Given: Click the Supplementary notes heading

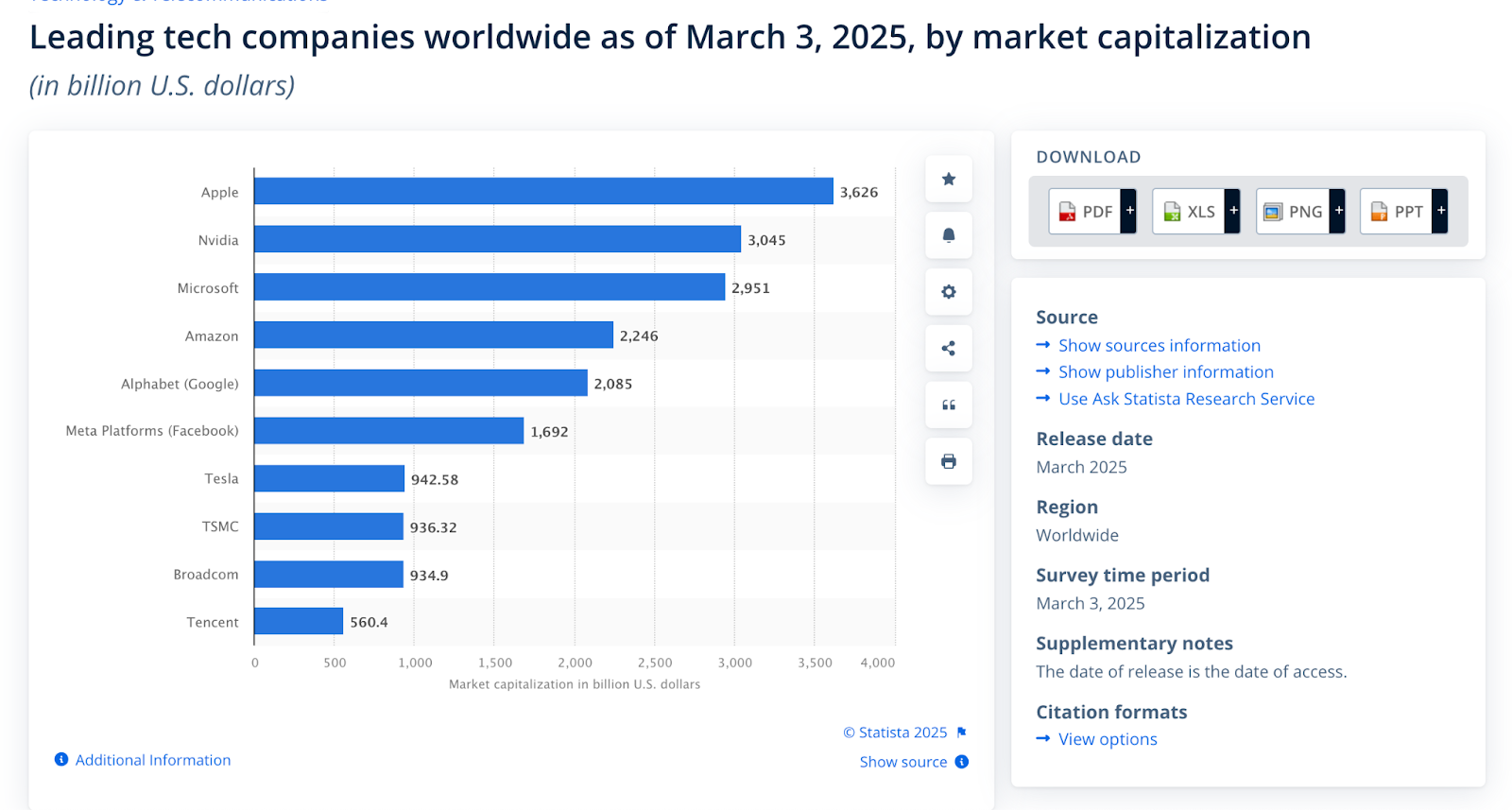Looking at the screenshot, I should pyautogui.click(x=1134, y=644).
